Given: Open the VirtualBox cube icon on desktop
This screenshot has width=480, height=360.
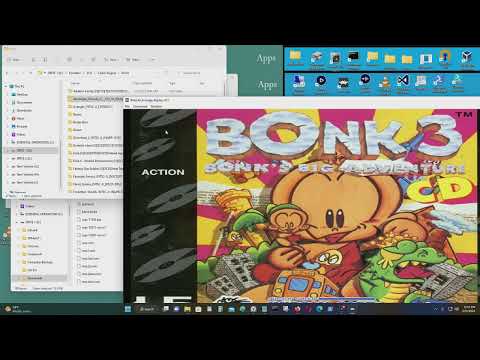Looking at the screenshot, I should coord(466,57).
